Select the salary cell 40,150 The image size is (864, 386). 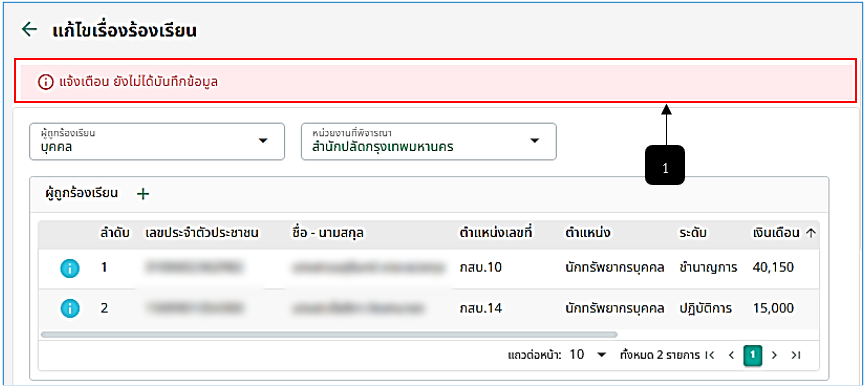click(x=773, y=268)
